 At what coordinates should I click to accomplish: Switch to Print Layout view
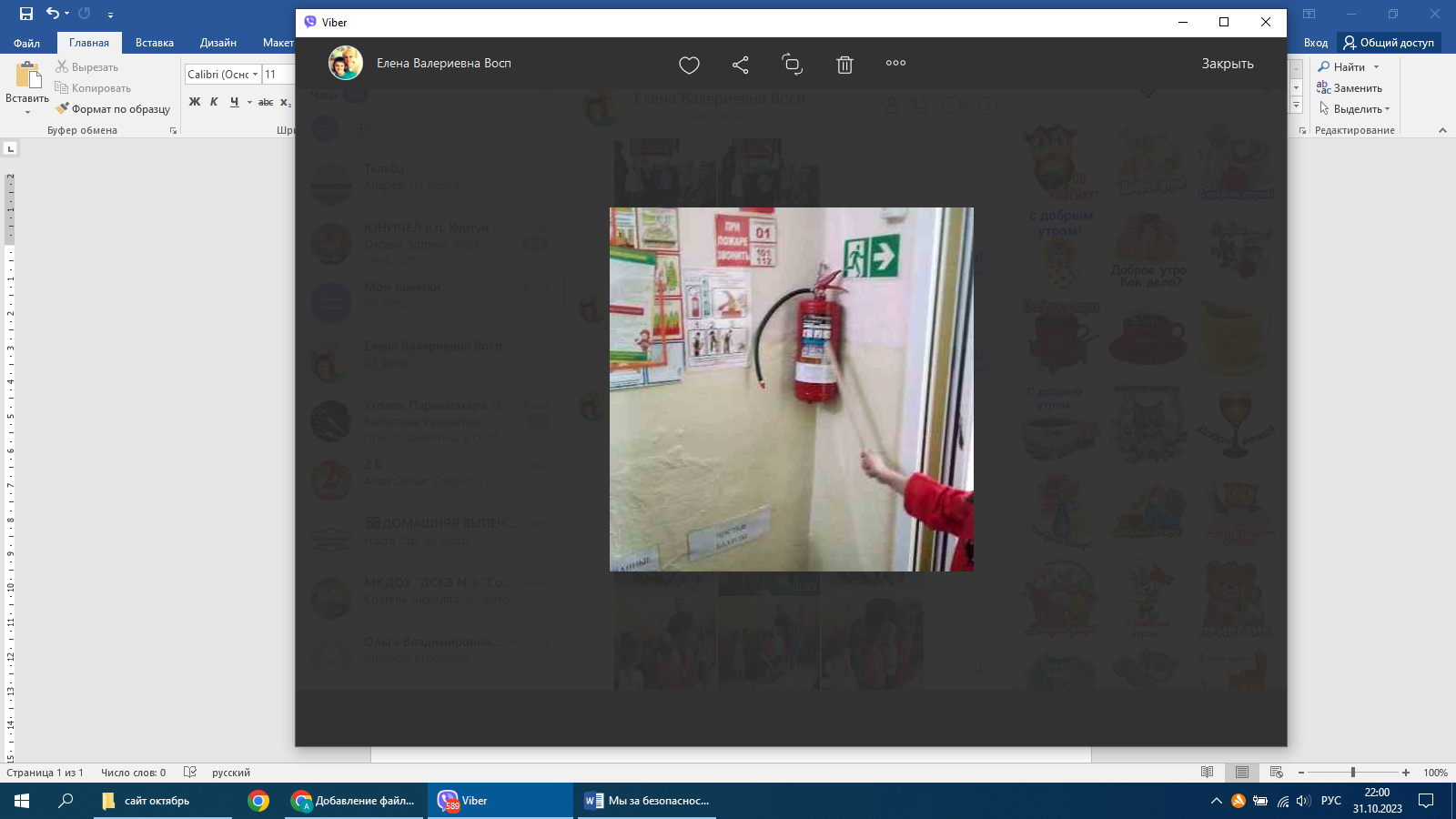pyautogui.click(x=1242, y=773)
